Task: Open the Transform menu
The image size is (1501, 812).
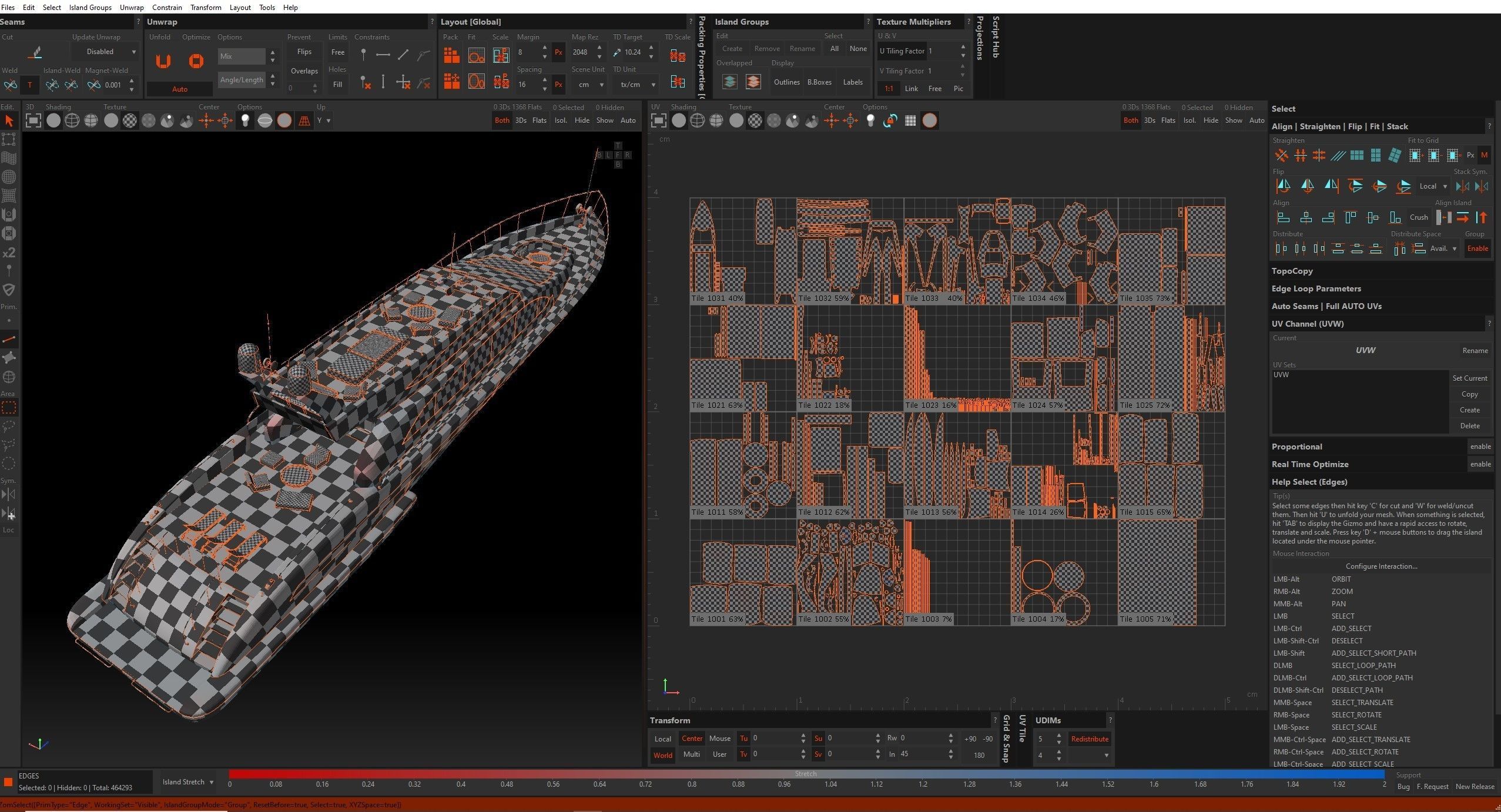Action: pos(205,7)
